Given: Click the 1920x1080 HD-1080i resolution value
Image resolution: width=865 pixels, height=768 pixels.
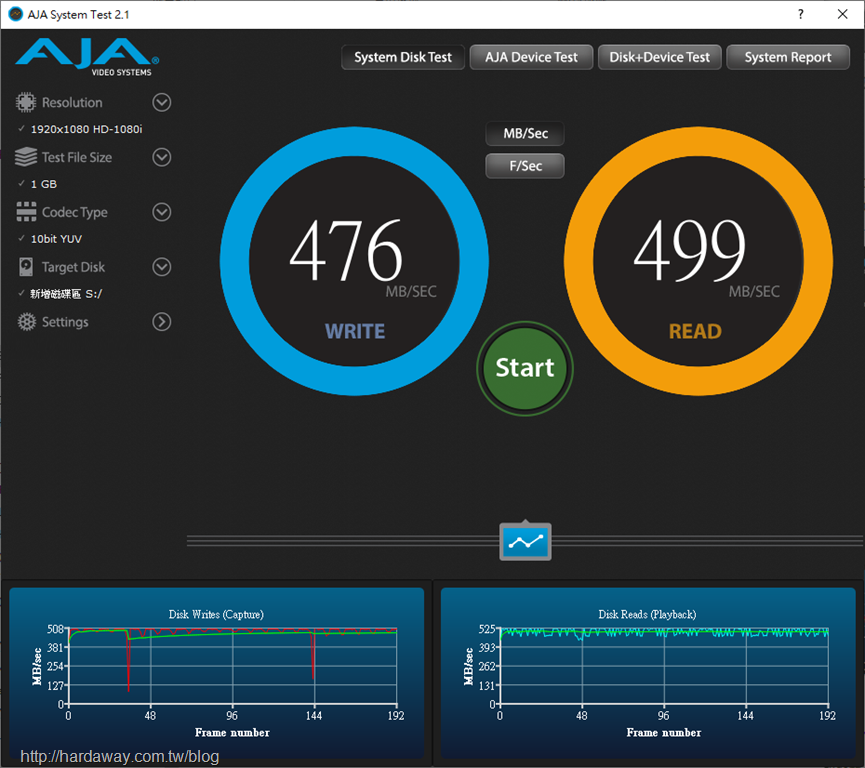Looking at the screenshot, I should (x=87, y=129).
